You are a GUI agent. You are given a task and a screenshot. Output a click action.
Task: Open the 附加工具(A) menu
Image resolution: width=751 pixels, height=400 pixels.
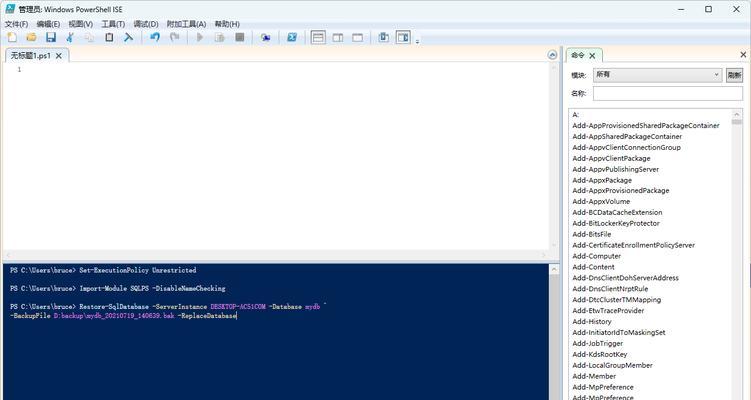click(x=186, y=24)
